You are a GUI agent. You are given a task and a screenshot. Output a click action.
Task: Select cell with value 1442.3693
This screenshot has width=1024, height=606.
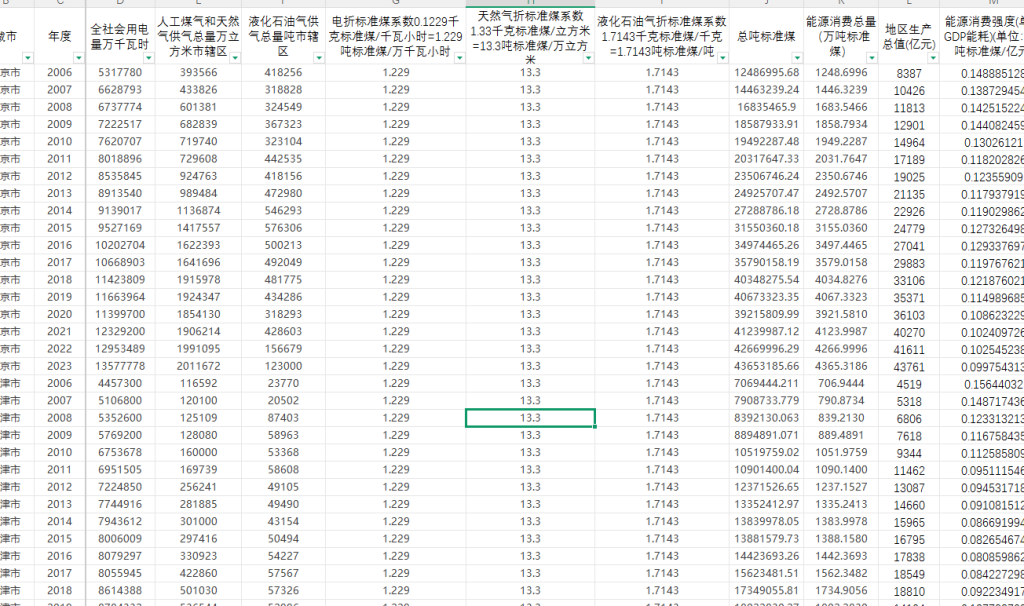(841, 556)
